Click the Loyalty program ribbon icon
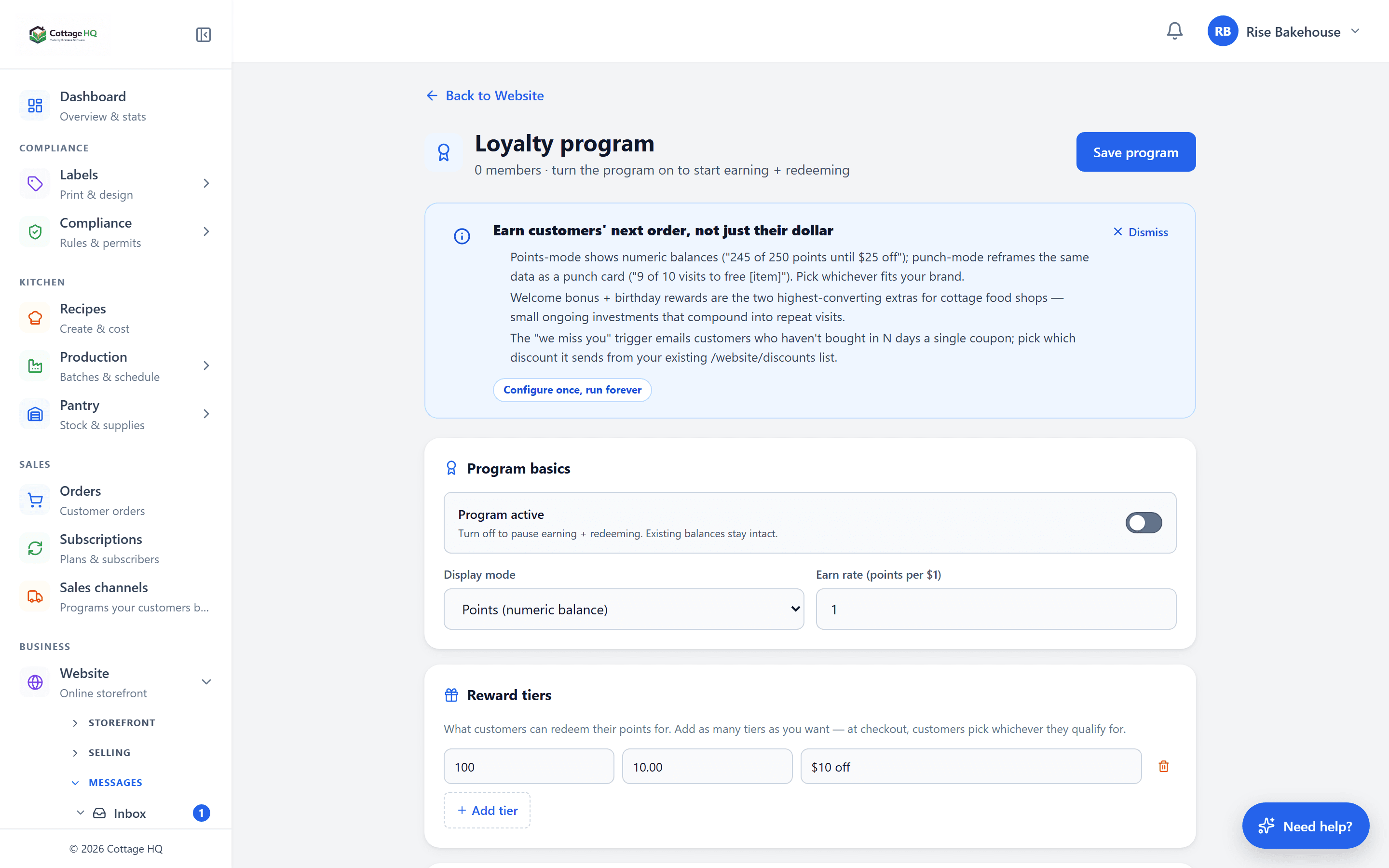1389x868 pixels. 444,152
